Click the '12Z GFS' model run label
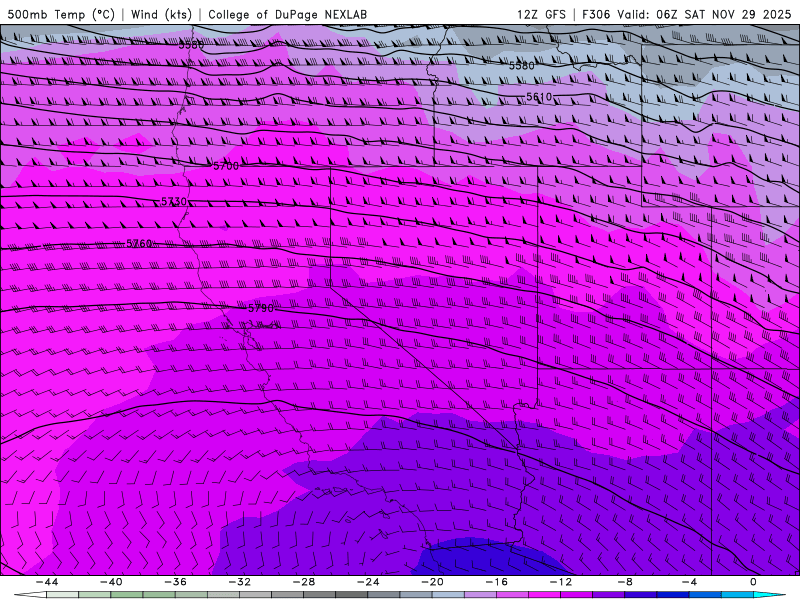 [541, 14]
